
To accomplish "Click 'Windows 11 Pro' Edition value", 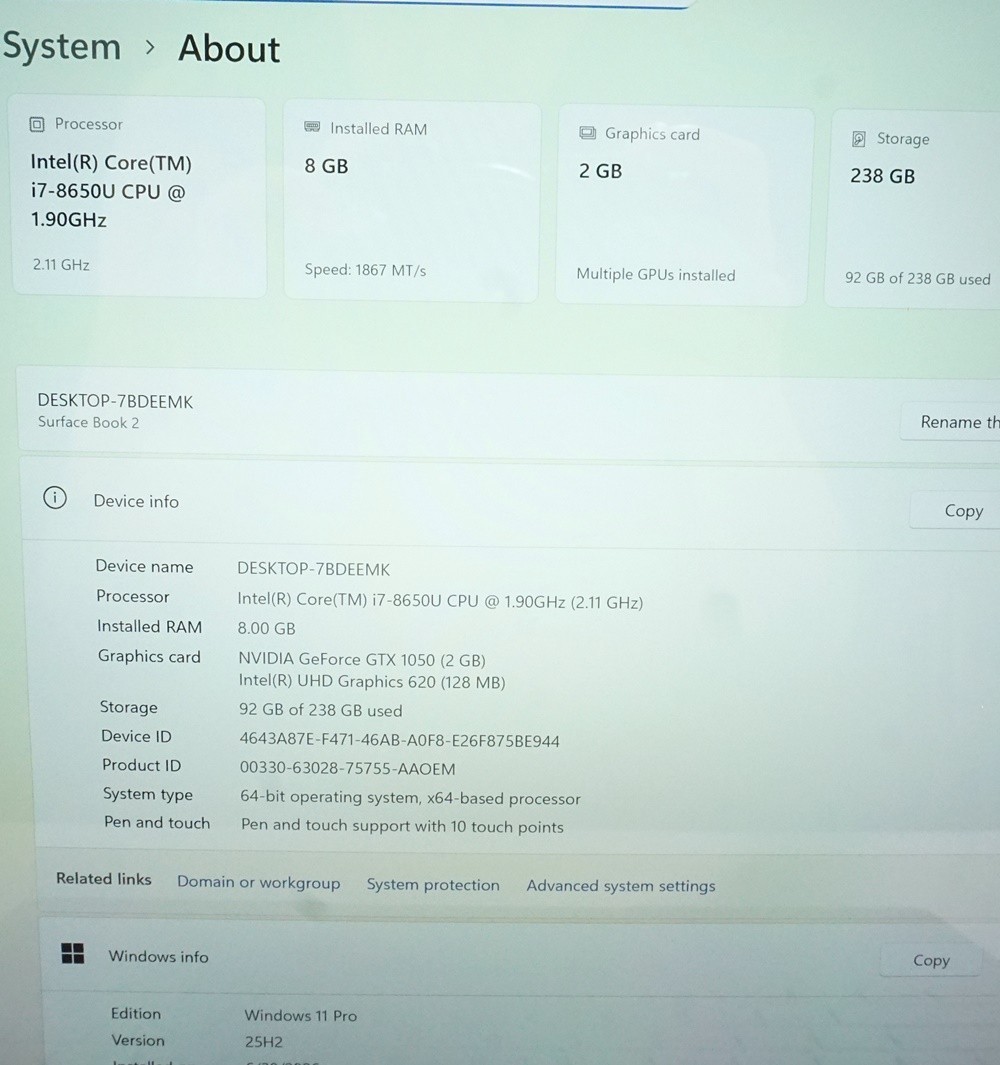I will 300,1015.
